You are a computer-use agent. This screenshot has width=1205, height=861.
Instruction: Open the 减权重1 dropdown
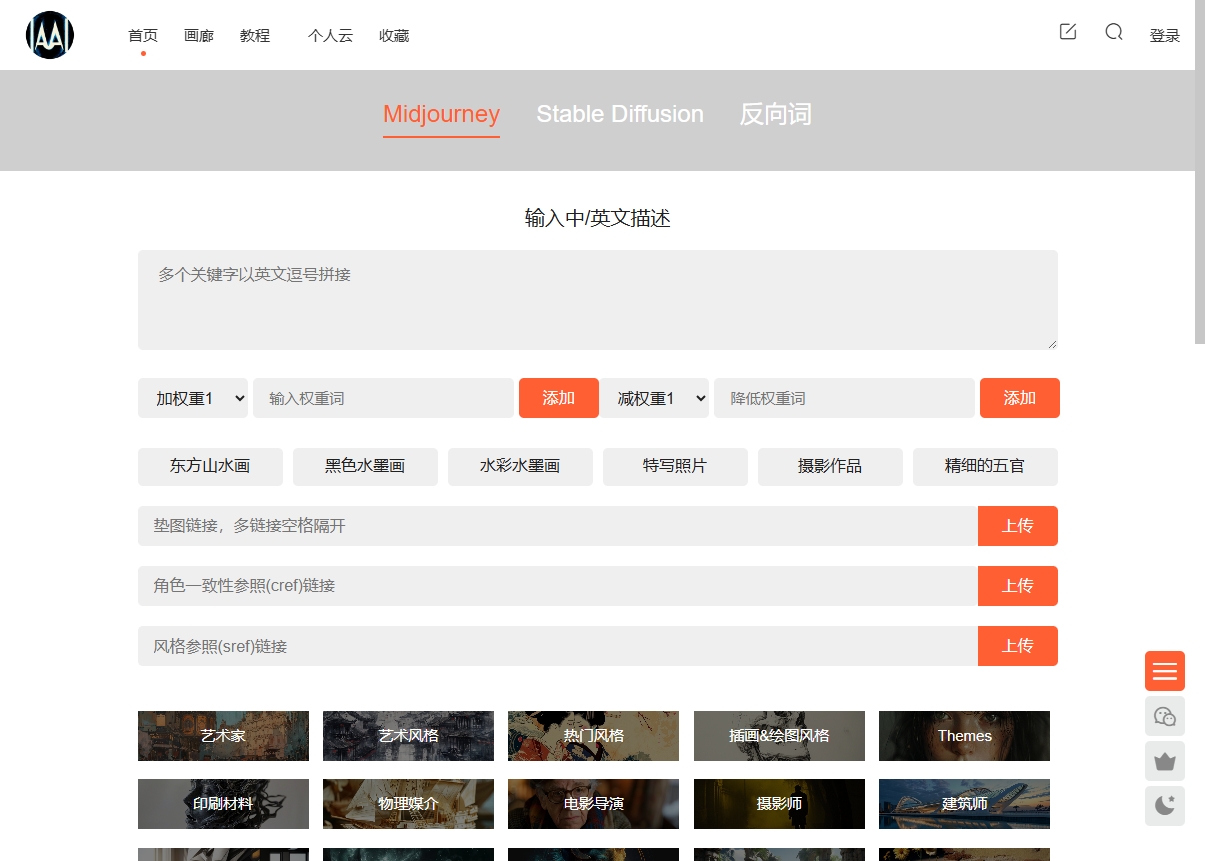point(654,398)
